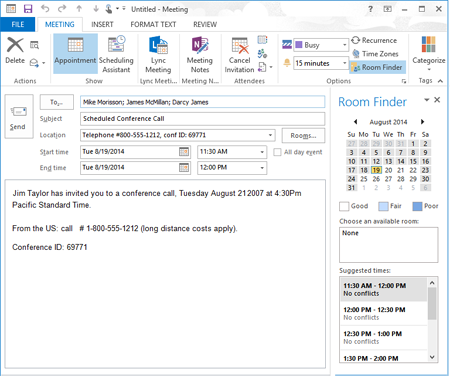
Task: Create a Lync Meeting
Action: (158, 53)
